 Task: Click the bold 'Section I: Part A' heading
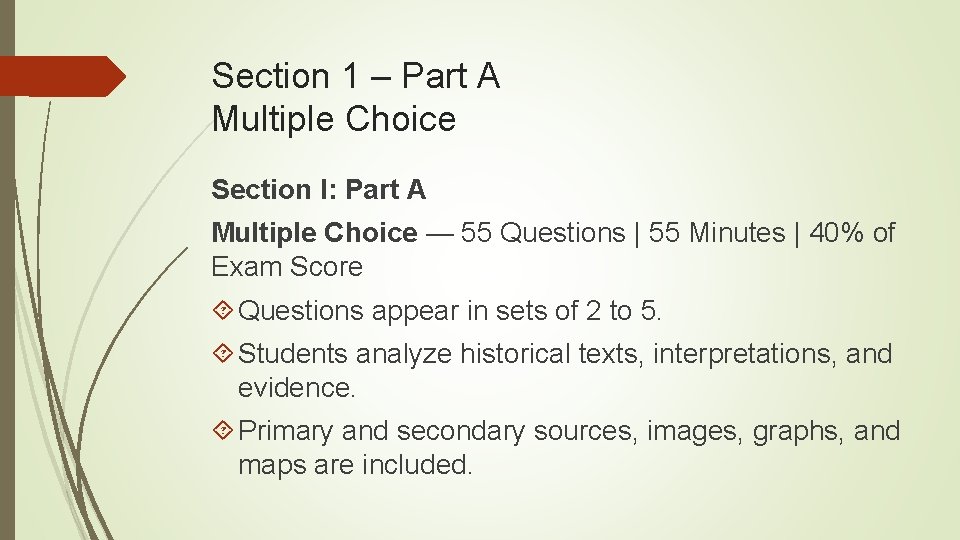point(318,189)
